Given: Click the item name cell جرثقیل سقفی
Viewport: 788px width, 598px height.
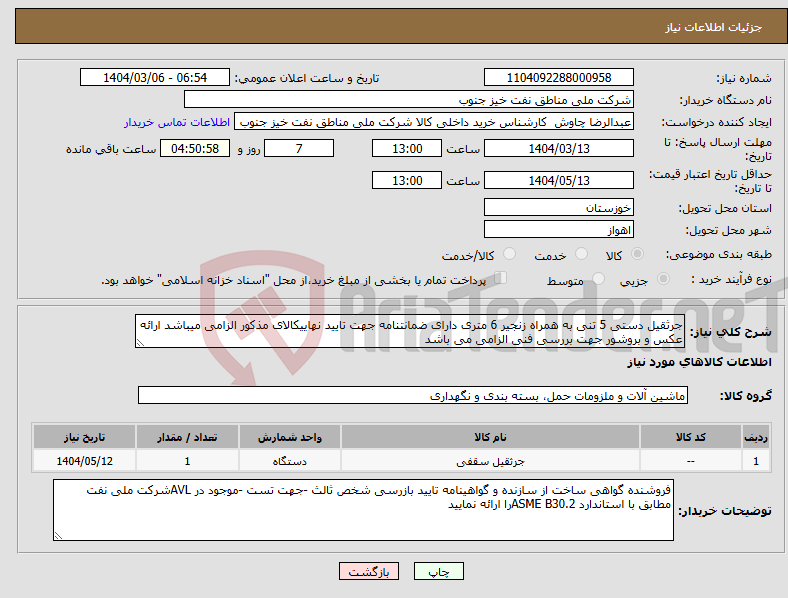Looking at the screenshot, I should (x=490, y=461).
